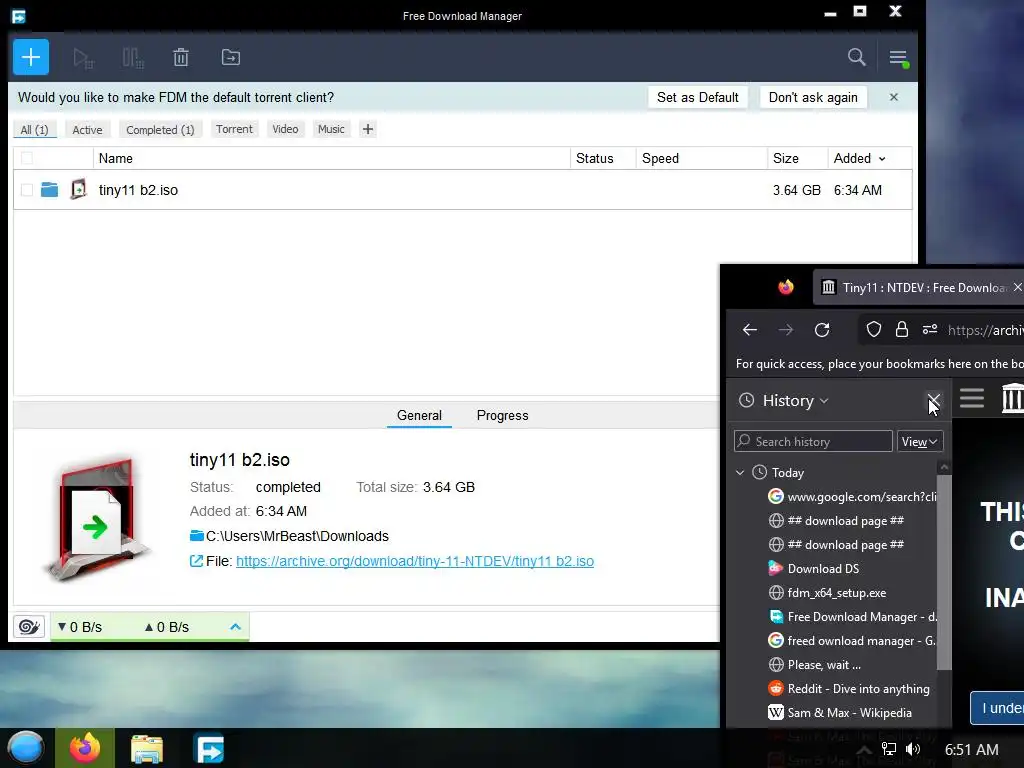Click the History sidebar scrollbar
This screenshot has width=1024, height=768.
pos(944,573)
